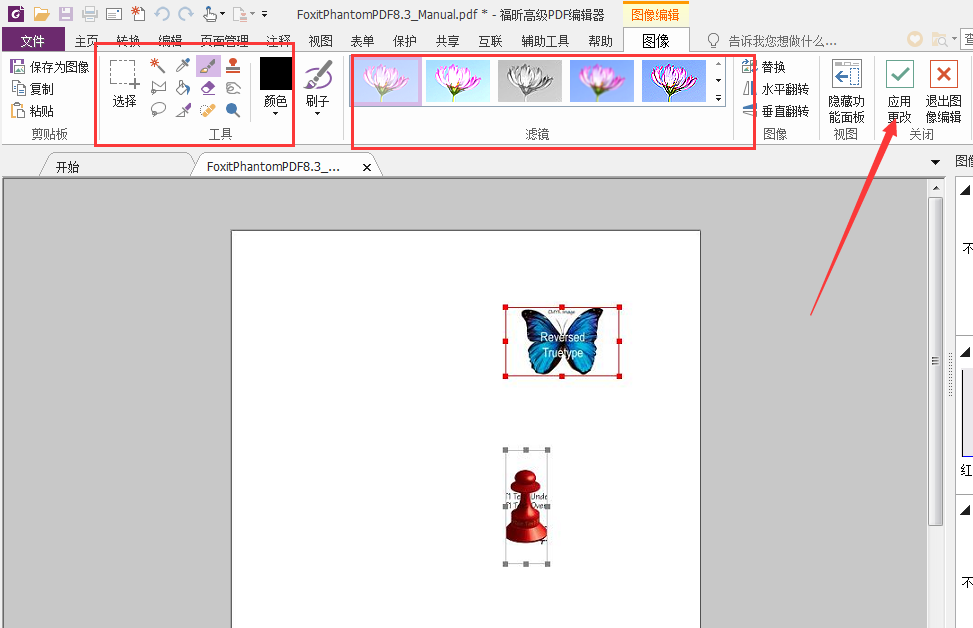Click the open folder icon
Image resolution: width=973 pixels, height=628 pixels.
click(x=42, y=14)
